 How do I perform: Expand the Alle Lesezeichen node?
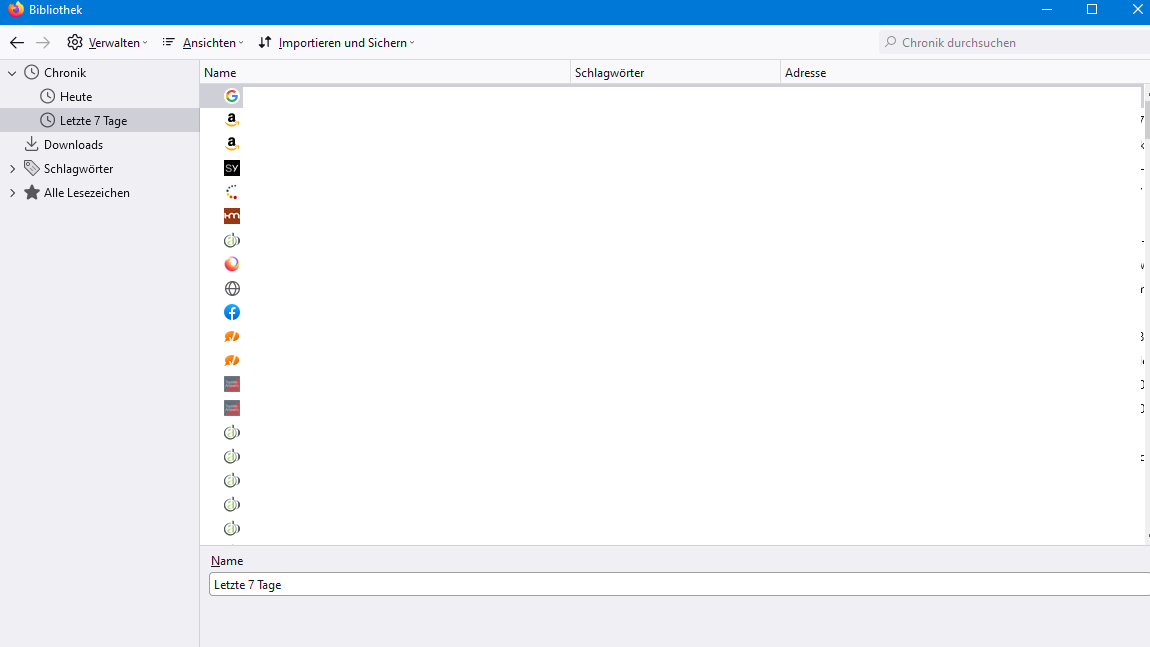tap(12, 193)
